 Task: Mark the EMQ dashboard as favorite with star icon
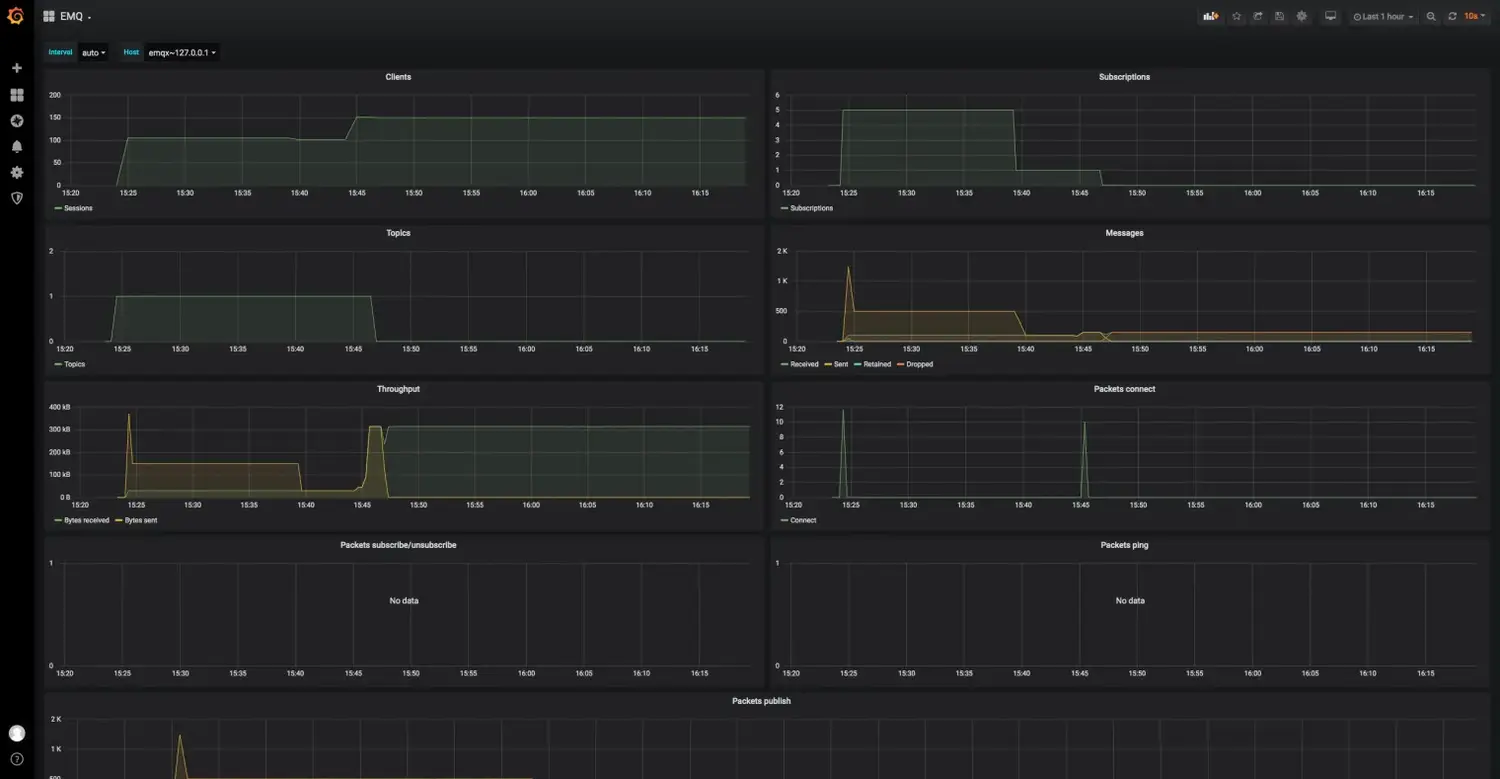(1236, 16)
